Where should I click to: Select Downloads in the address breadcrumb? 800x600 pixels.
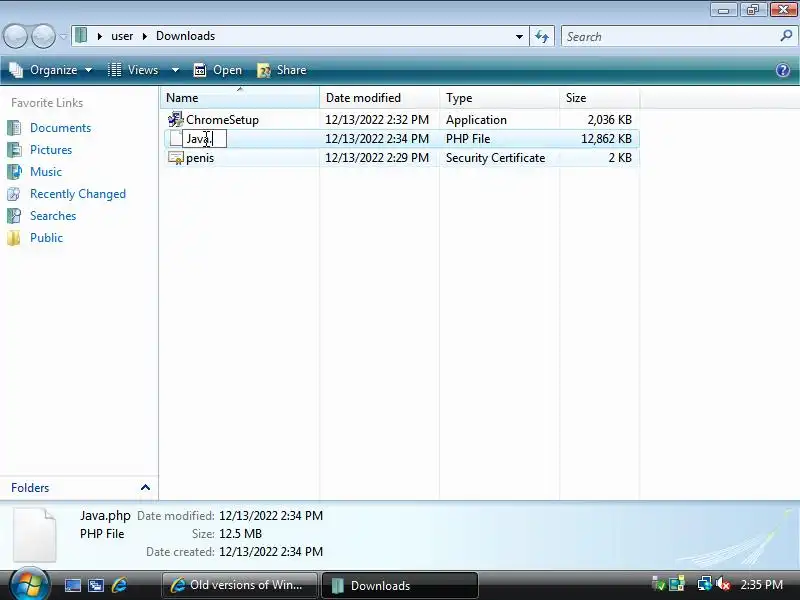pos(186,36)
